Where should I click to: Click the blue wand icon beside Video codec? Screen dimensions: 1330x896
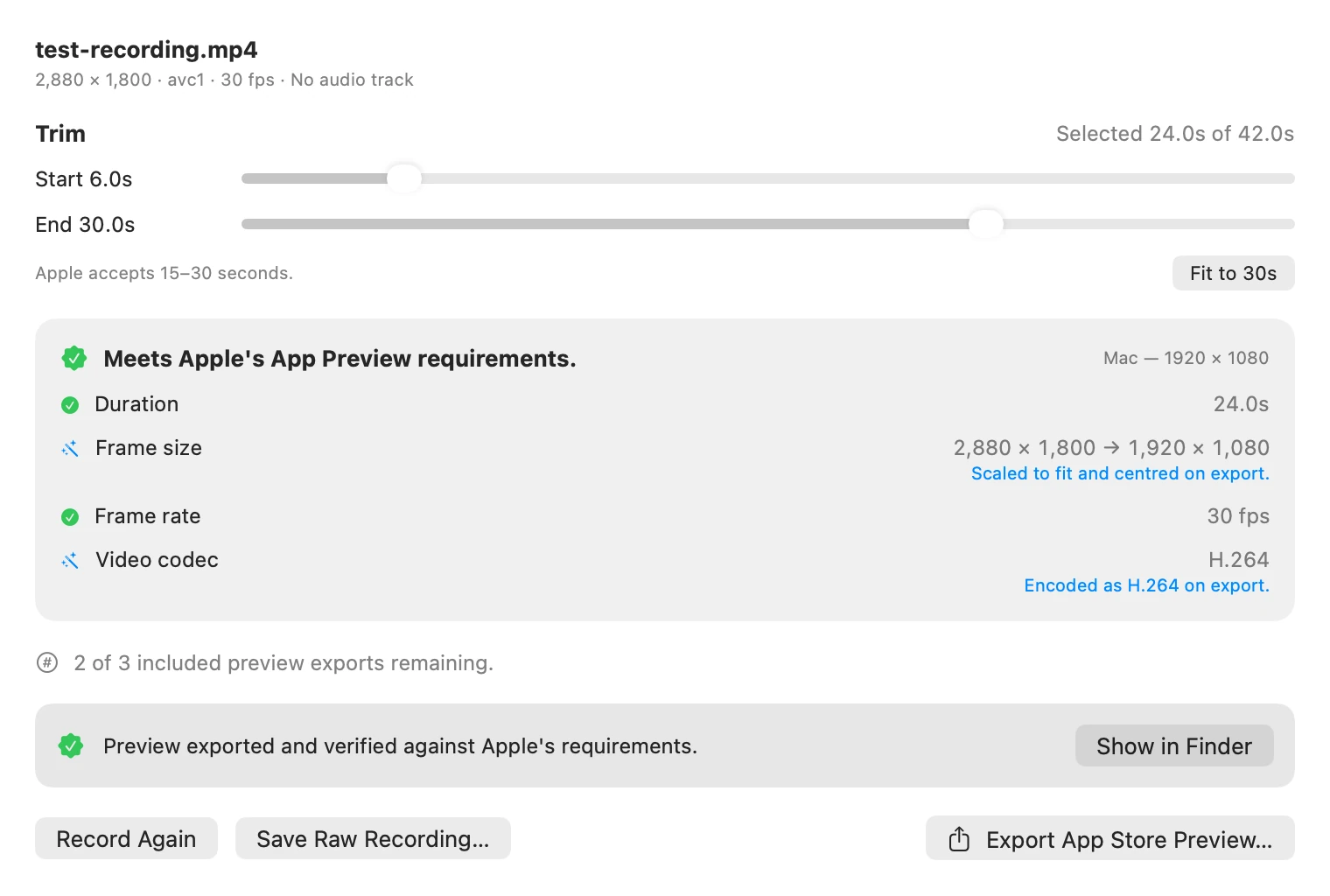[x=70, y=561]
